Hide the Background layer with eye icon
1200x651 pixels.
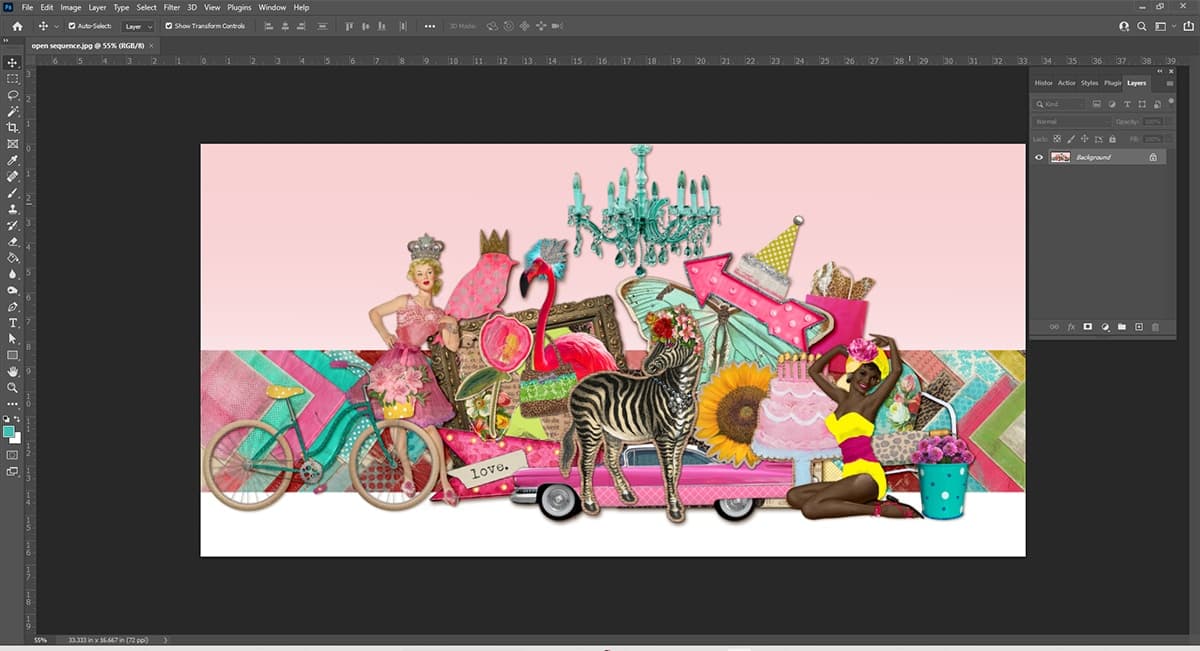click(x=1039, y=157)
